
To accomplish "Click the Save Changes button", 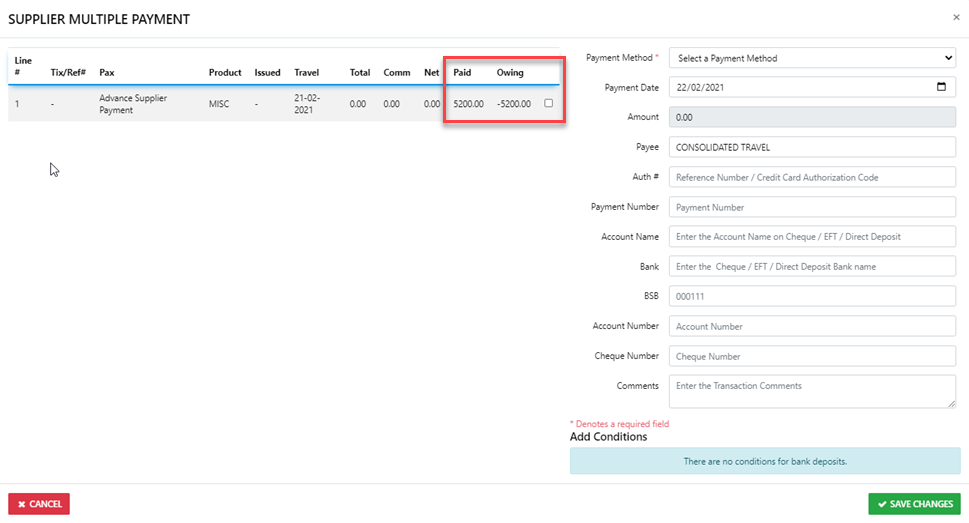I will click(x=915, y=504).
